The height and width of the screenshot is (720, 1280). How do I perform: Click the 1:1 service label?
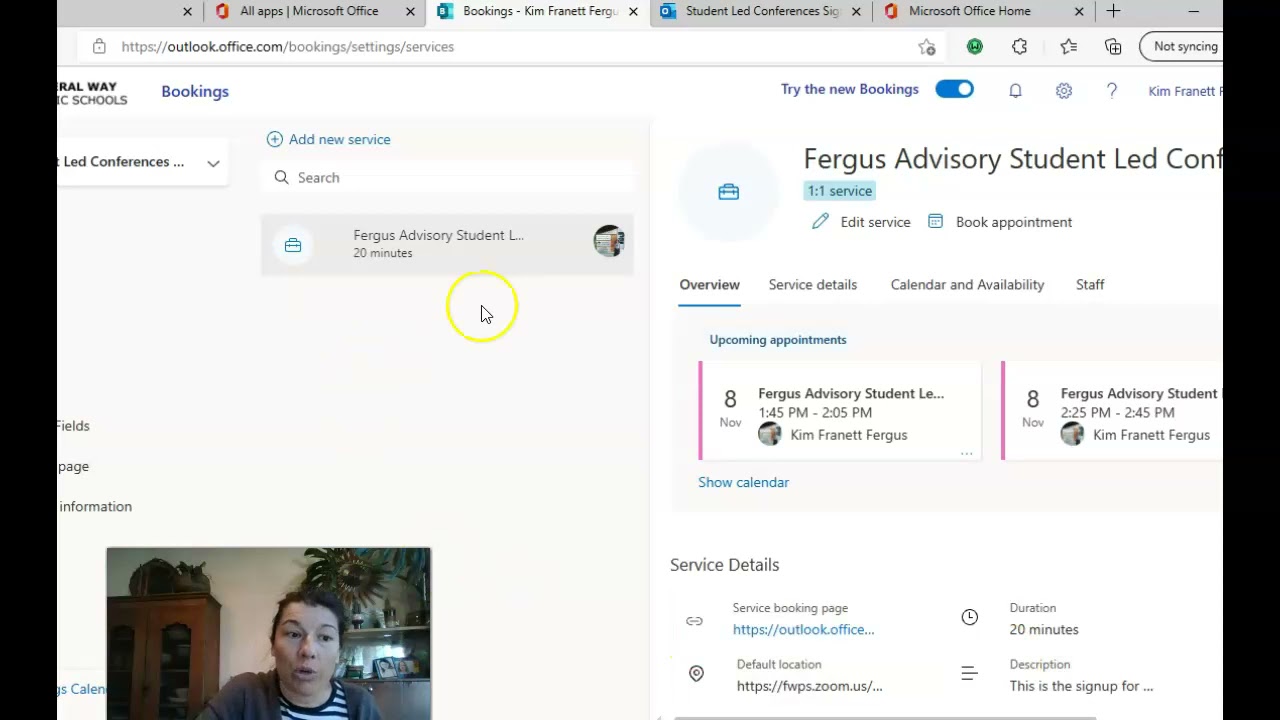pyautogui.click(x=840, y=191)
